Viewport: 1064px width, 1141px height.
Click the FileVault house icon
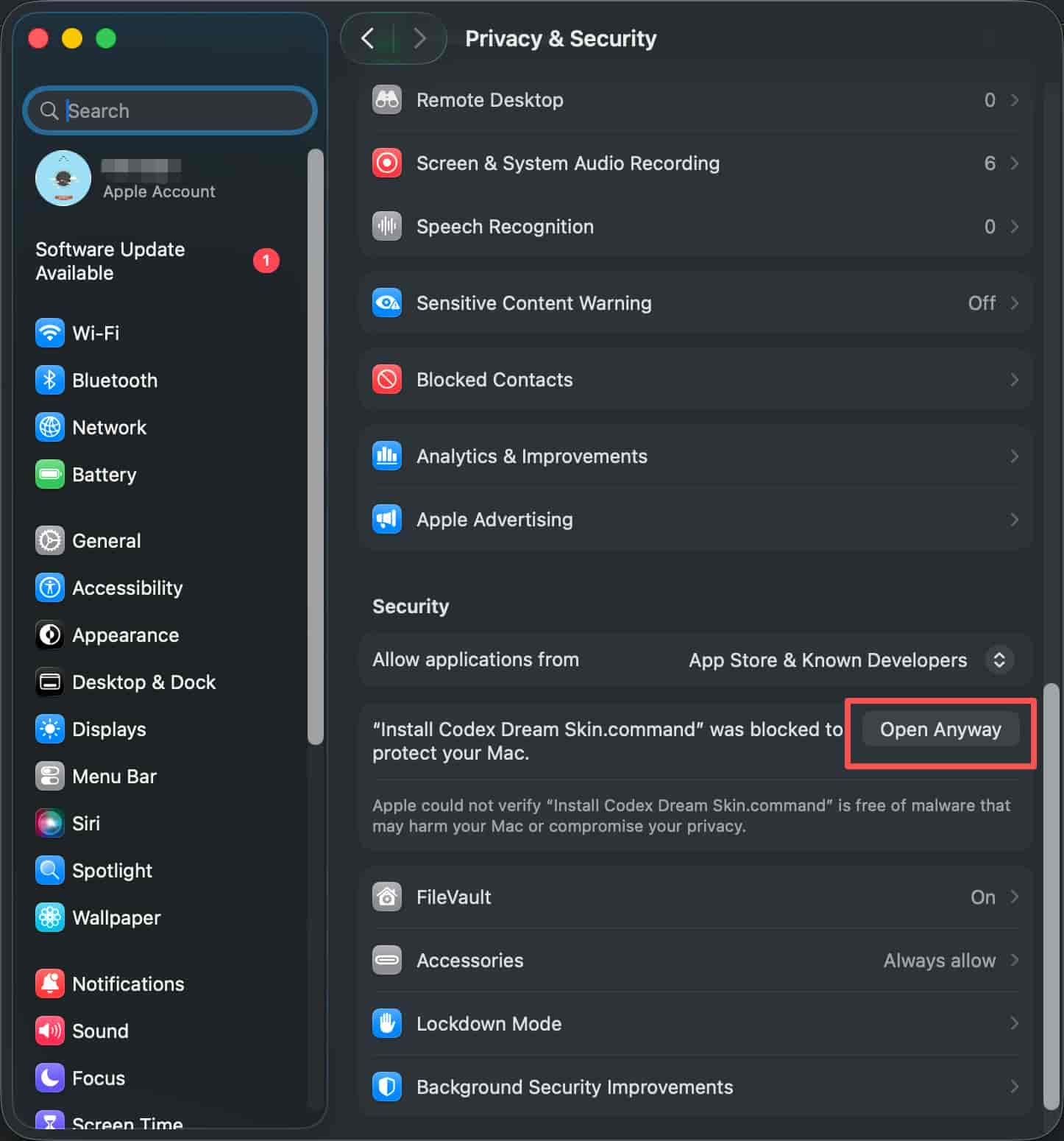pos(387,897)
